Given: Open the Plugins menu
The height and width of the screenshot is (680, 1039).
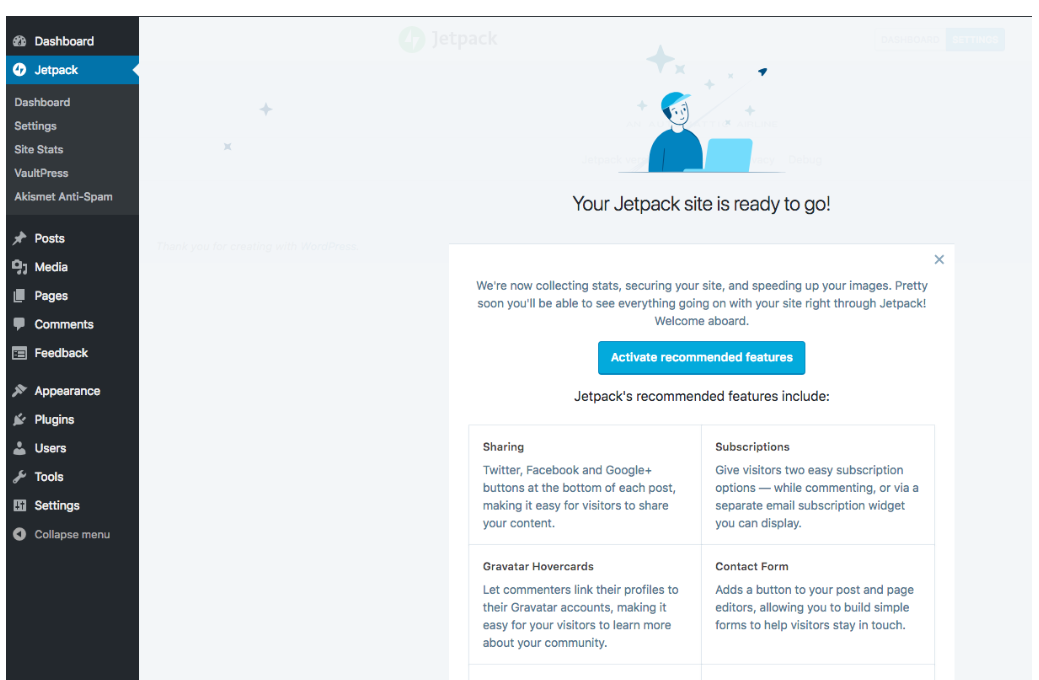Looking at the screenshot, I should point(54,420).
